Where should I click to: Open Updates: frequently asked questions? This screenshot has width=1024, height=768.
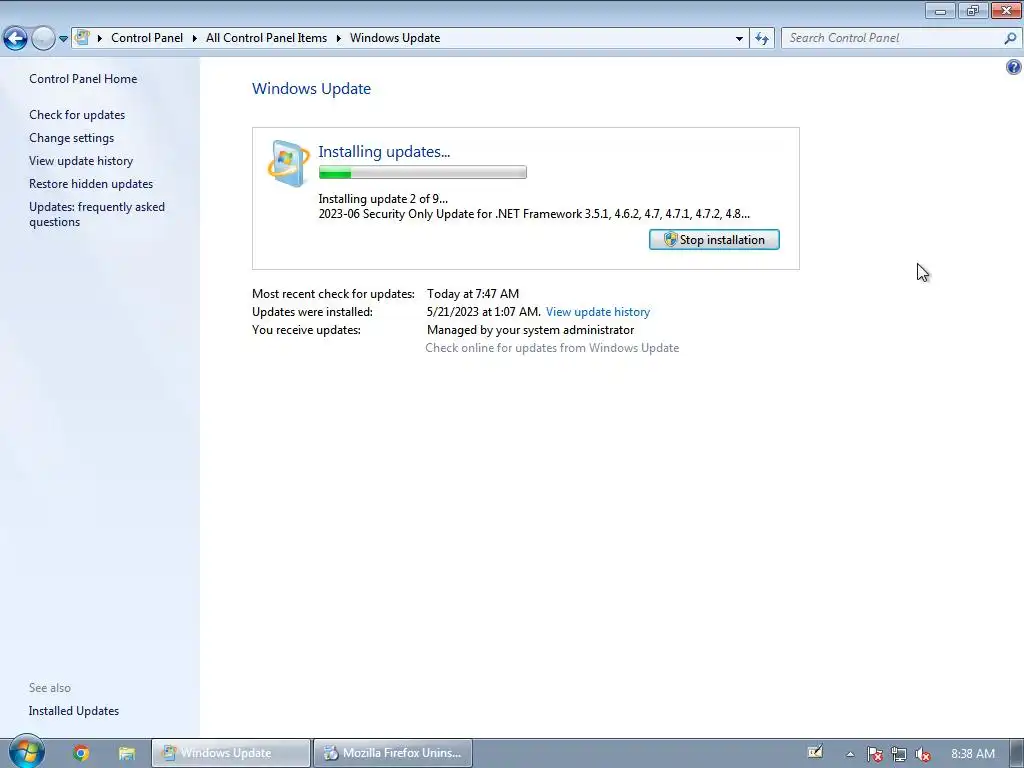coord(97,214)
